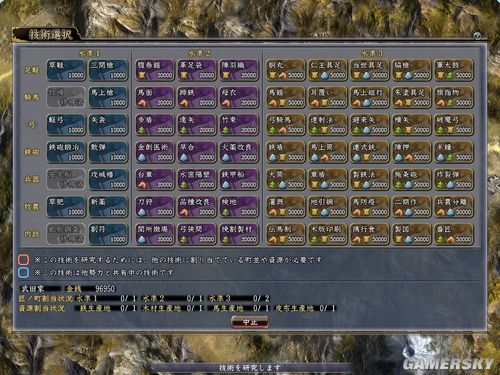Choose the 挽割製材 technology

[x=239, y=234]
